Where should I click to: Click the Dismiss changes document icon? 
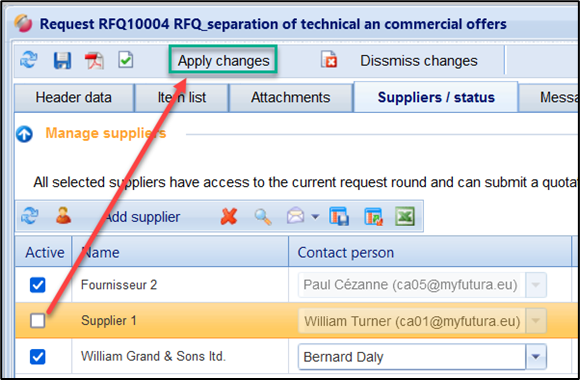coord(329,60)
